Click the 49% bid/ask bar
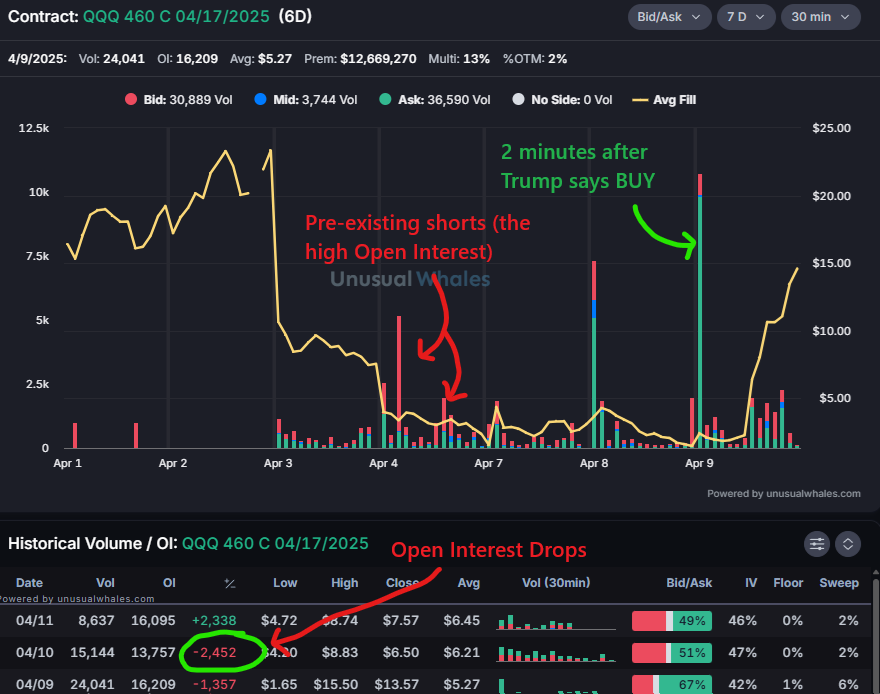Screen dimensions: 880x694 tap(672, 621)
